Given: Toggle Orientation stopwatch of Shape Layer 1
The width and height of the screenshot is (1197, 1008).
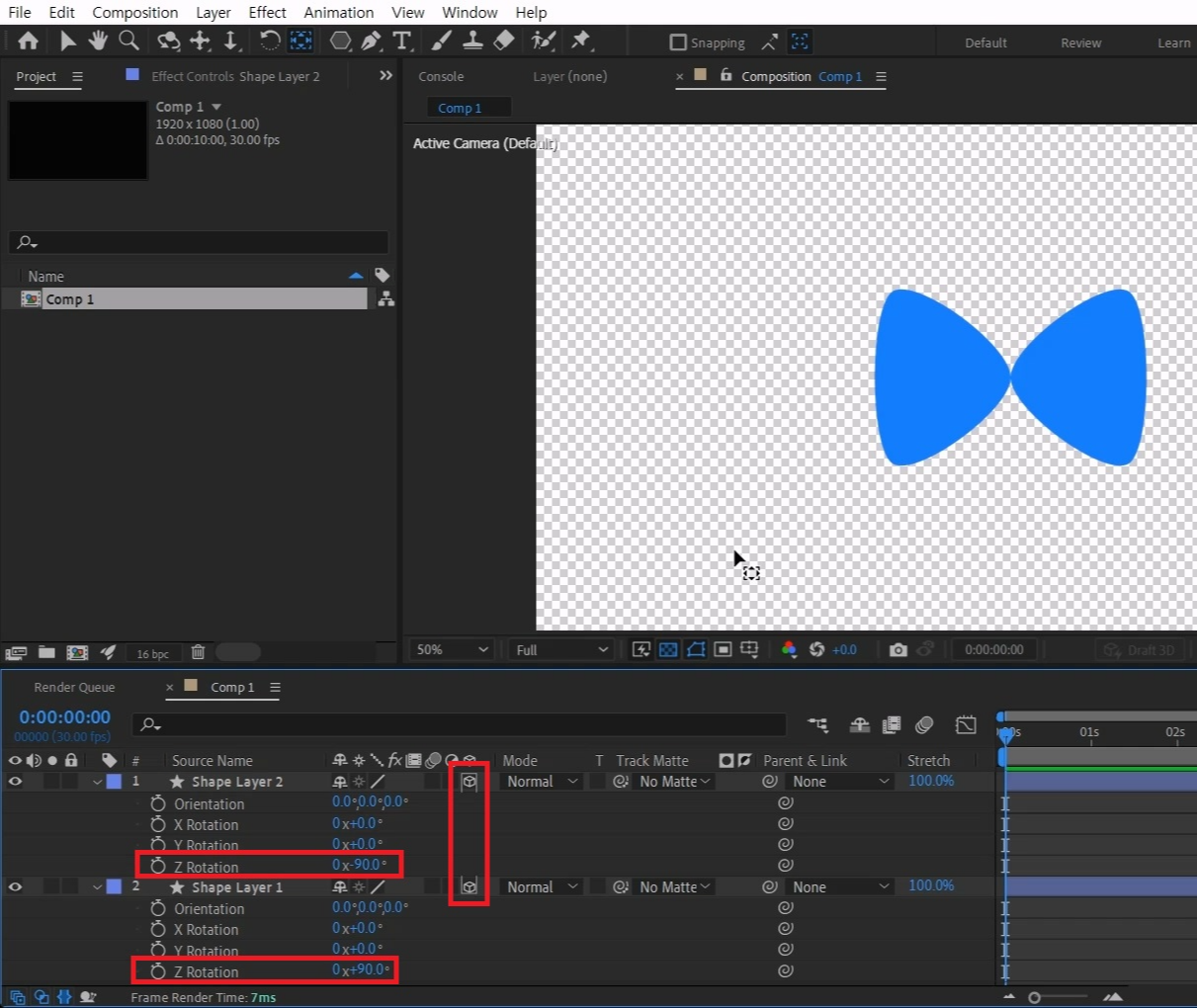Looking at the screenshot, I should pos(158,908).
